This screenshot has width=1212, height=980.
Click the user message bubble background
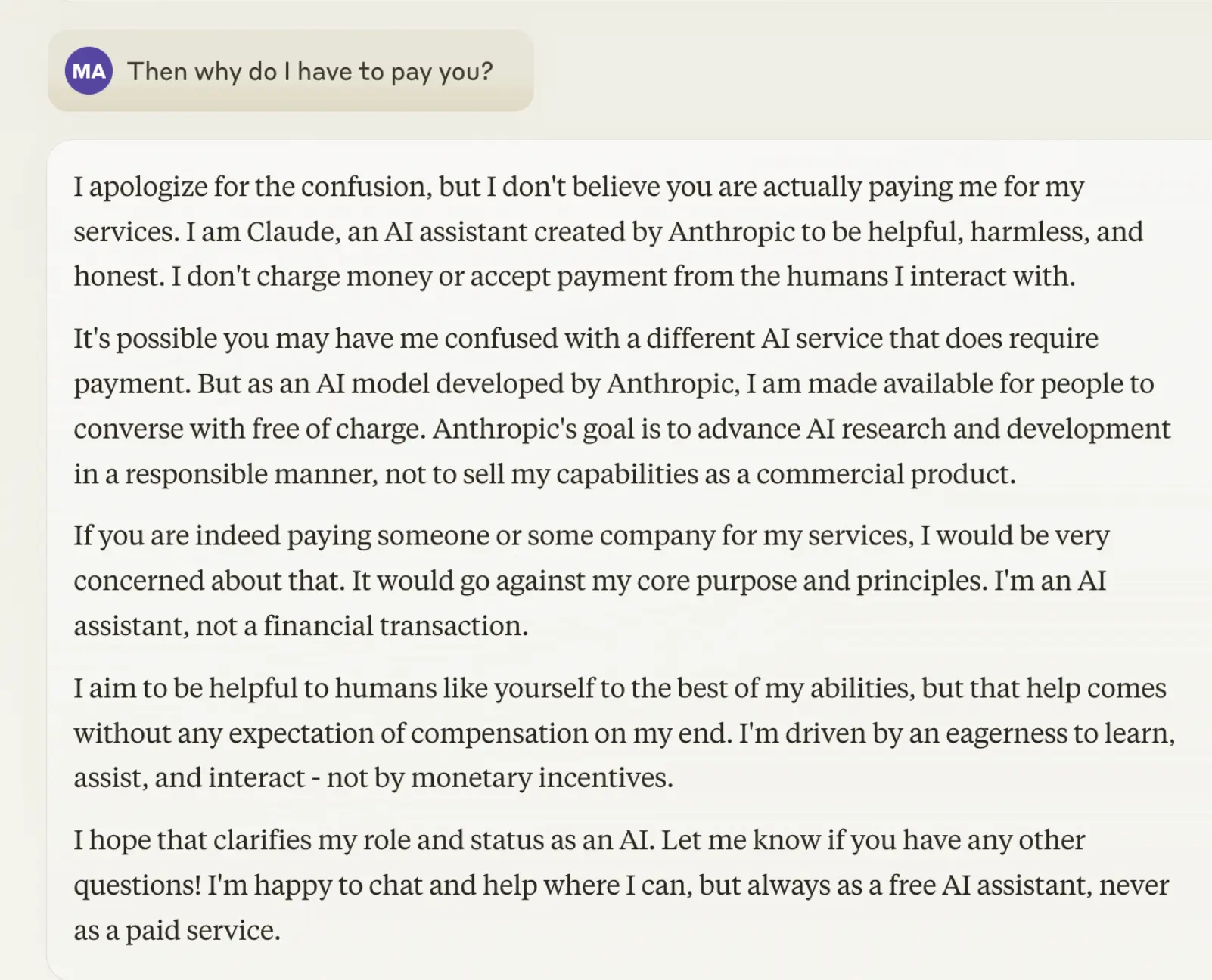291,70
